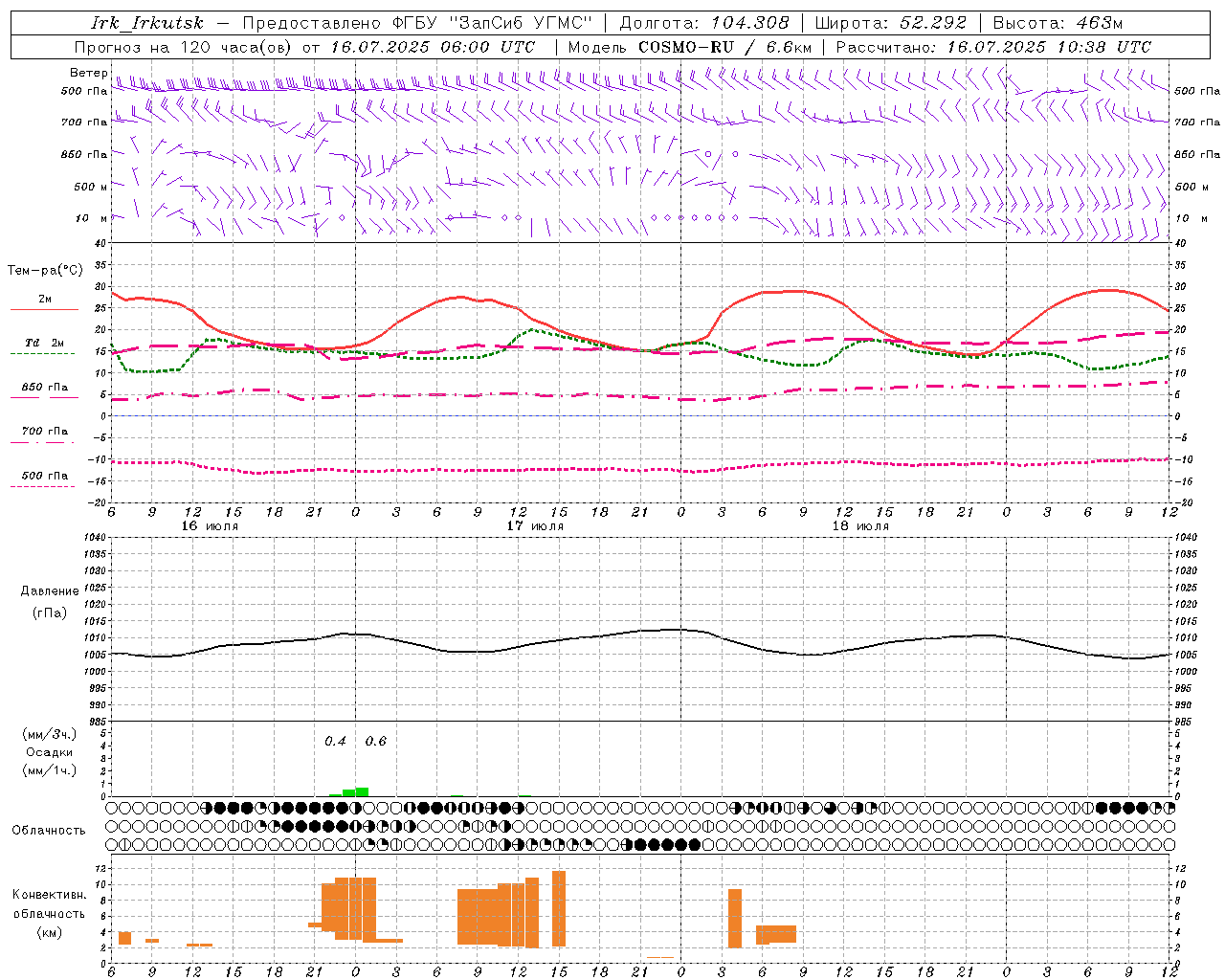Screen dimensions: 1225x980
Task: Click the '18 июля' date label
Action: (860, 526)
